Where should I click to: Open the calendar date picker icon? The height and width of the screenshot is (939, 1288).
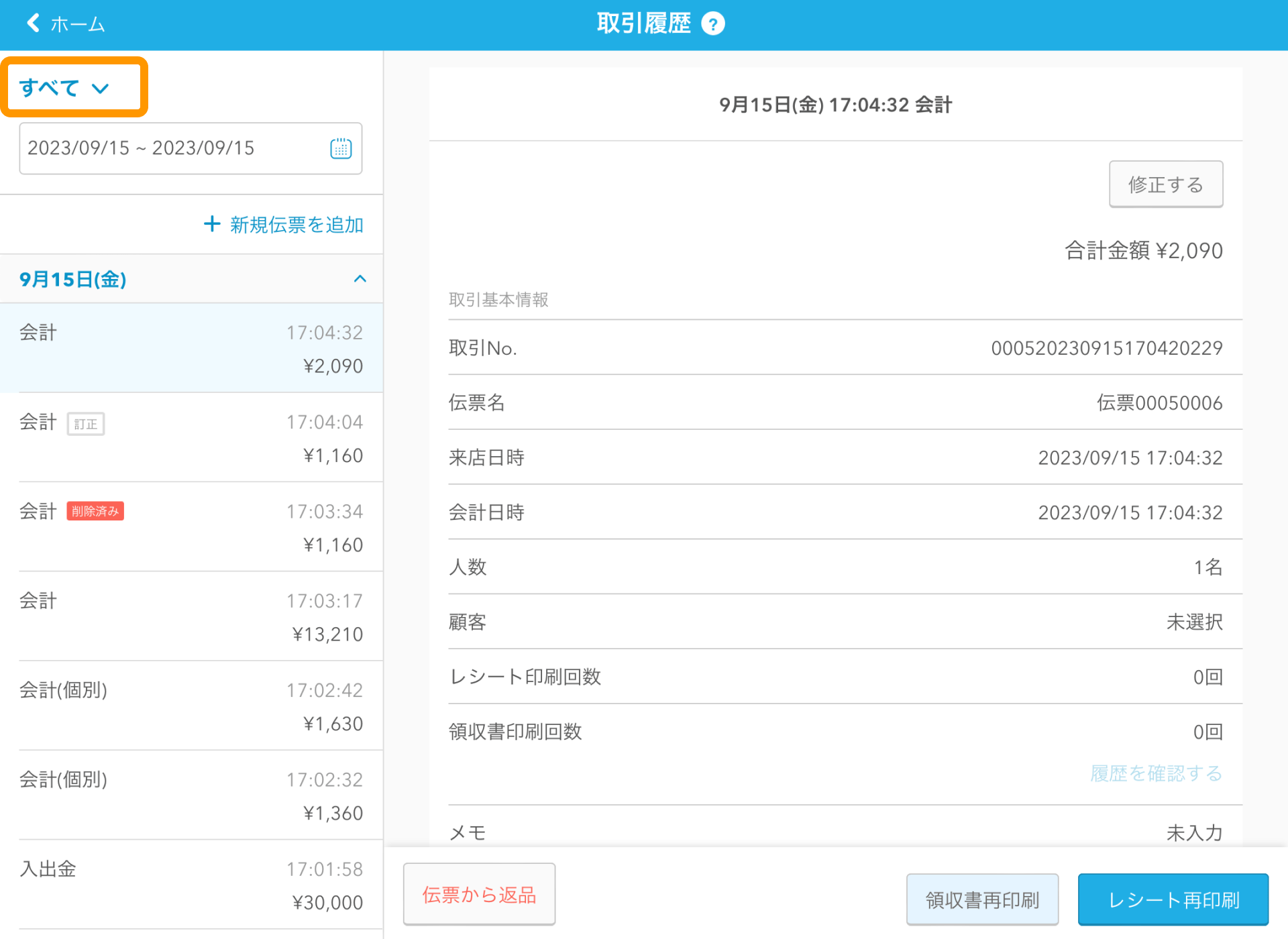coord(341,148)
